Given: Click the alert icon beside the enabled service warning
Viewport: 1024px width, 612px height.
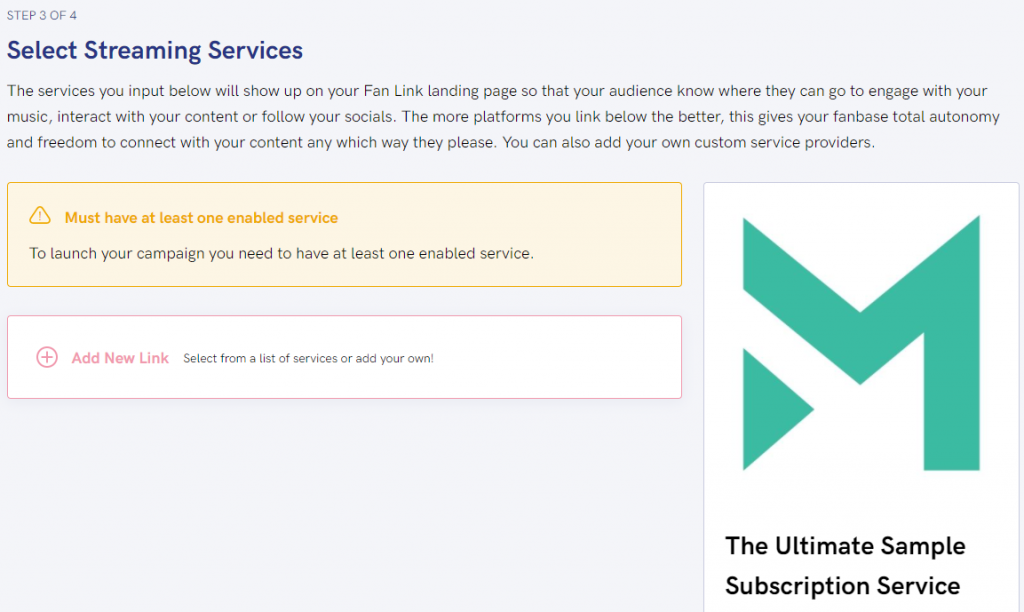Looking at the screenshot, I should 40,215.
